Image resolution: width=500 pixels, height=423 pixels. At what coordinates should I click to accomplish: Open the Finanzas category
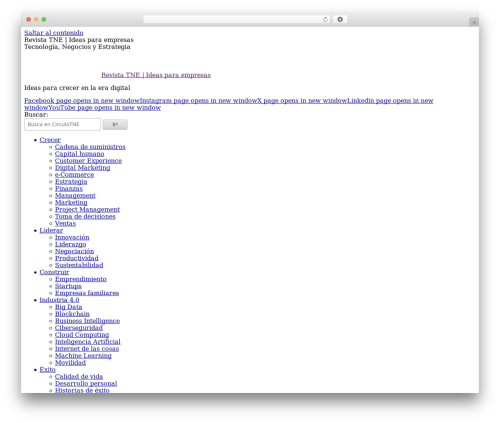point(69,189)
